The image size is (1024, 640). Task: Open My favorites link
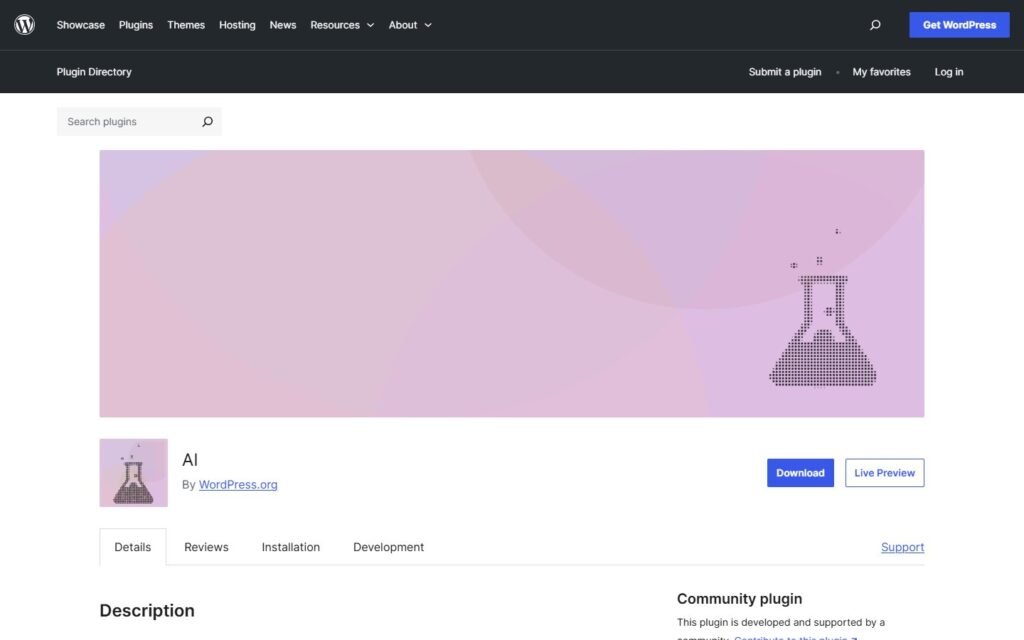tap(881, 72)
